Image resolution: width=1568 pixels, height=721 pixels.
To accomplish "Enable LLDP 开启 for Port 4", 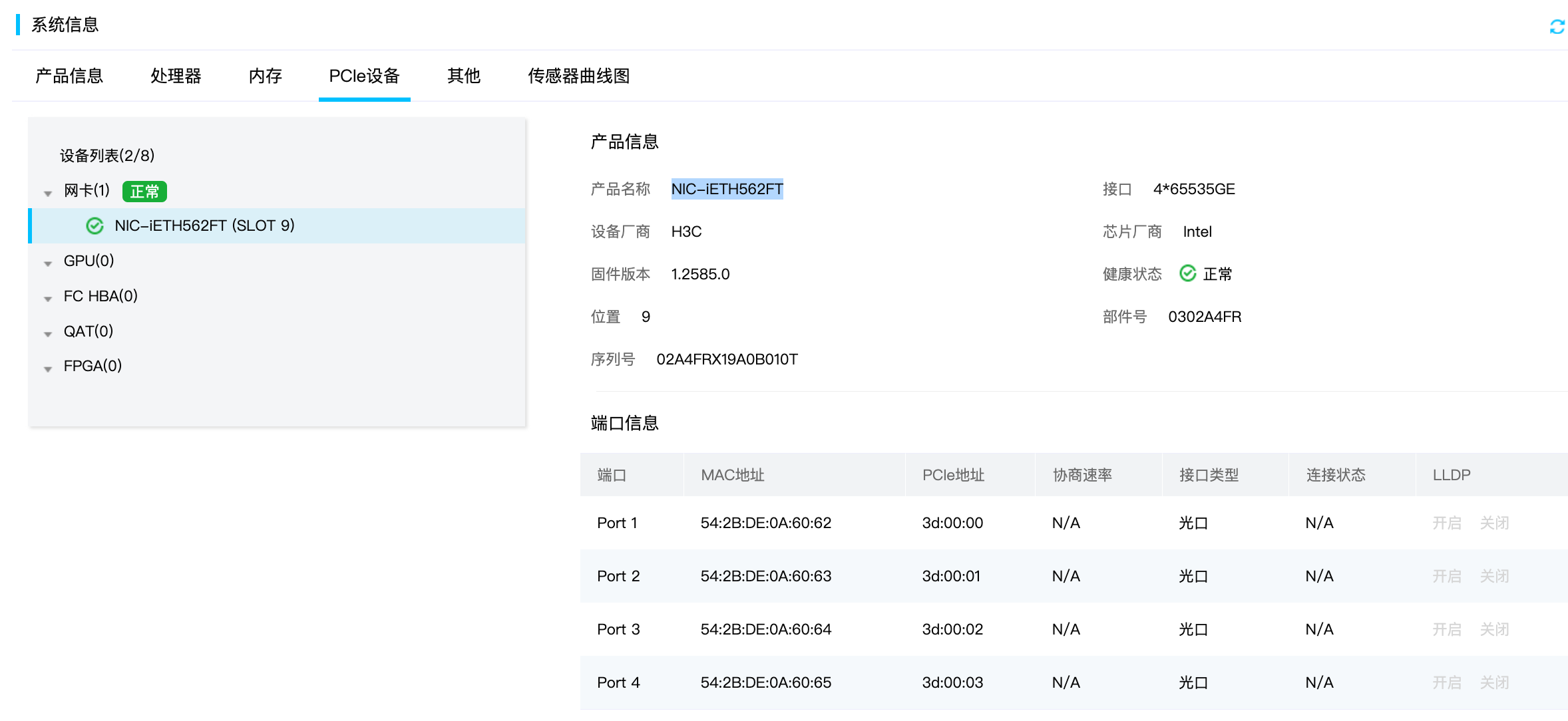I will pyautogui.click(x=1446, y=682).
